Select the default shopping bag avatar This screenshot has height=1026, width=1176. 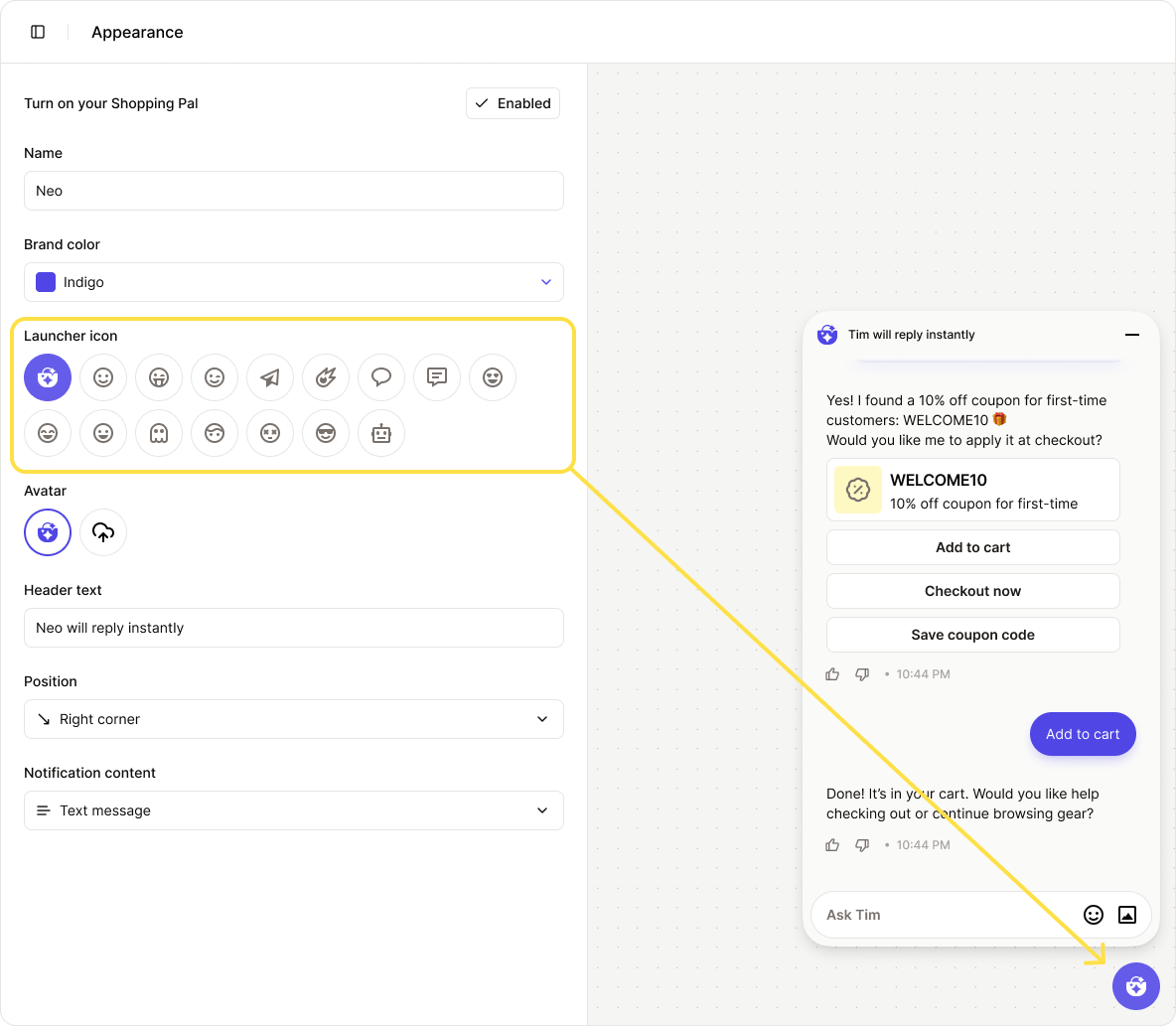click(48, 532)
